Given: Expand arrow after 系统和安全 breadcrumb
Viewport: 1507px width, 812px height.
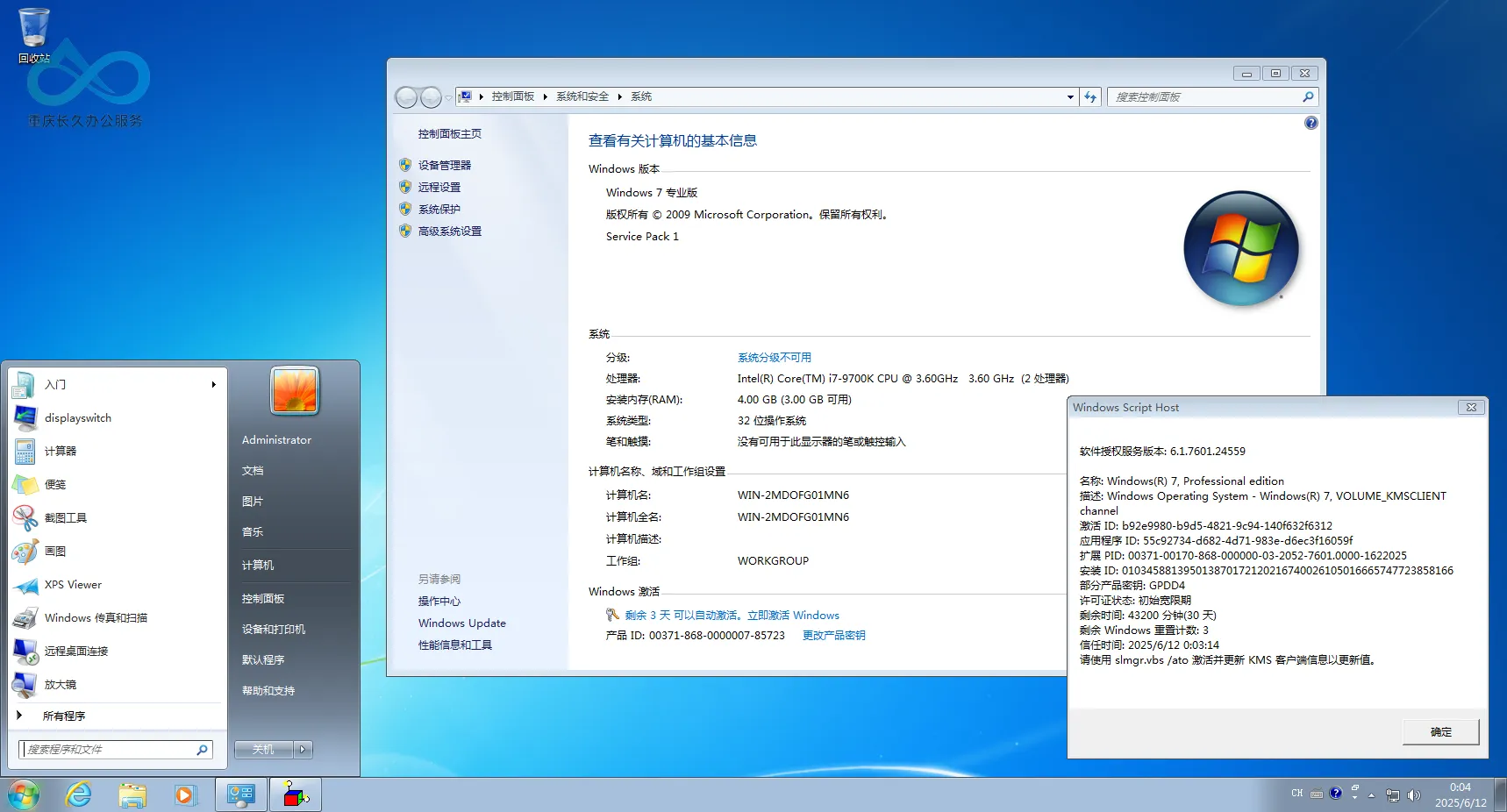Looking at the screenshot, I should point(619,96).
